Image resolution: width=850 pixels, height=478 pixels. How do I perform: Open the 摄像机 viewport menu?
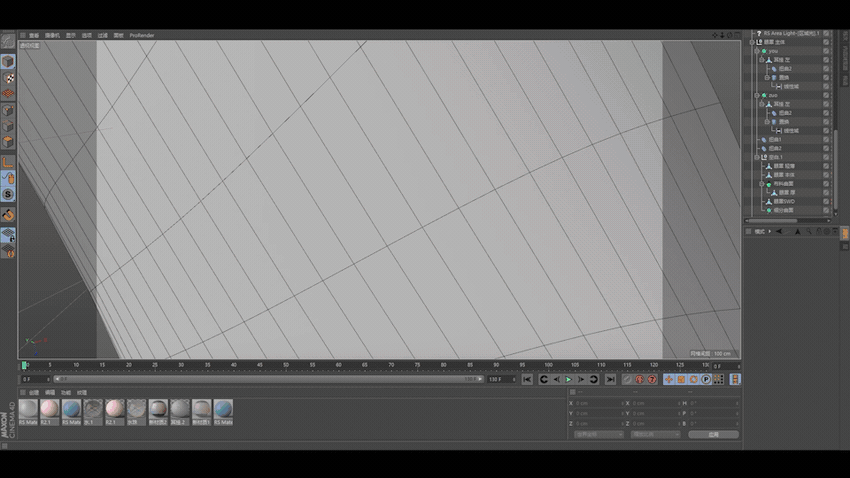[x=53, y=35]
